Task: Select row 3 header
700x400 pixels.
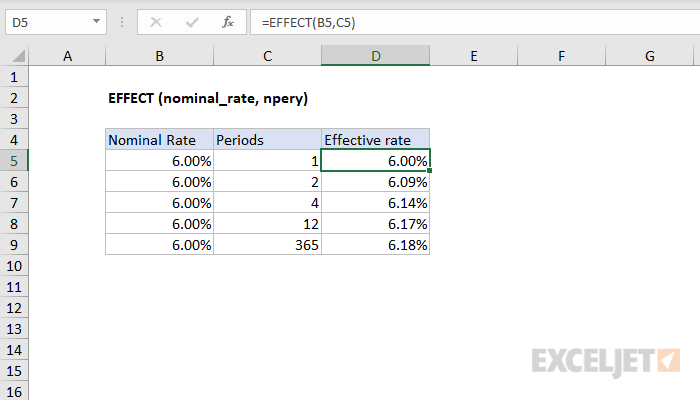Action: (x=14, y=119)
